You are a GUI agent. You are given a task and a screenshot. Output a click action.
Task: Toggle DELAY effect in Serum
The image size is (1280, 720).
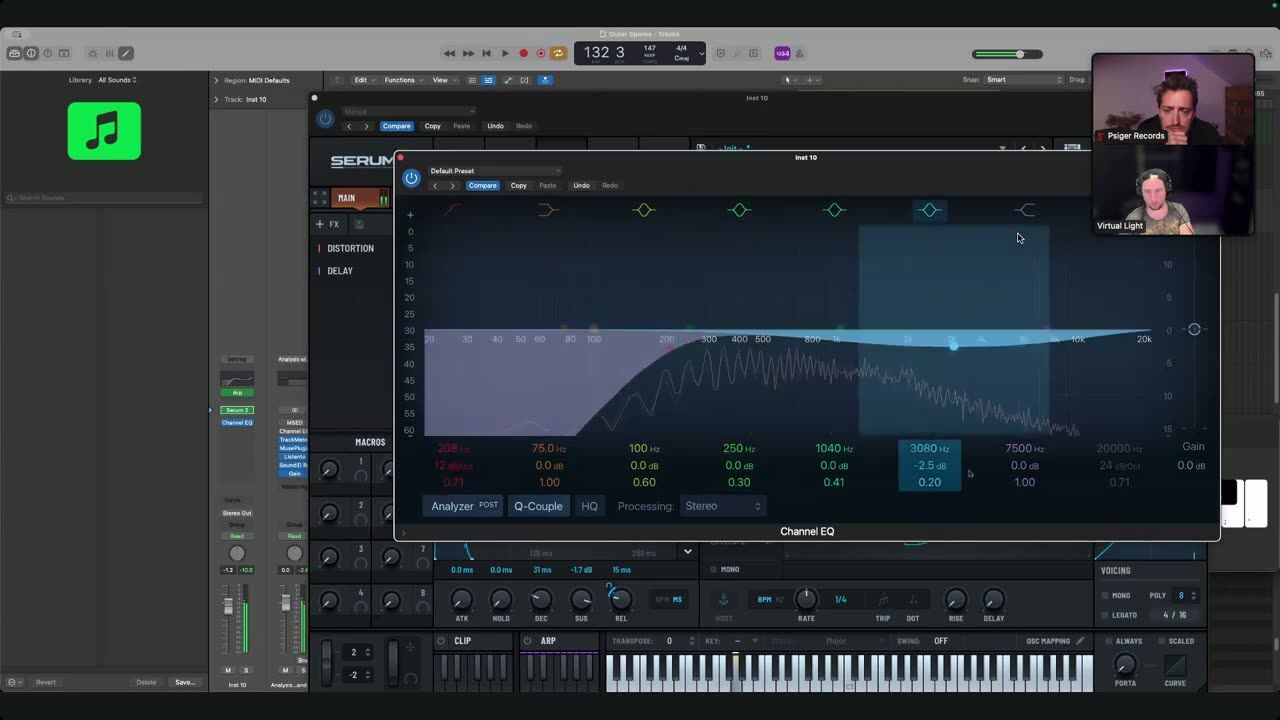pos(340,271)
